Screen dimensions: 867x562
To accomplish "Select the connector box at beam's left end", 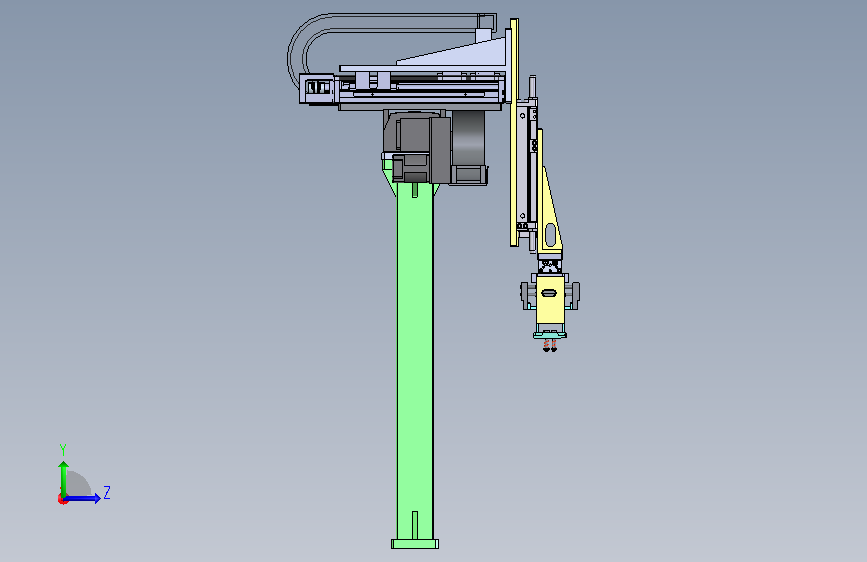I will (317, 89).
